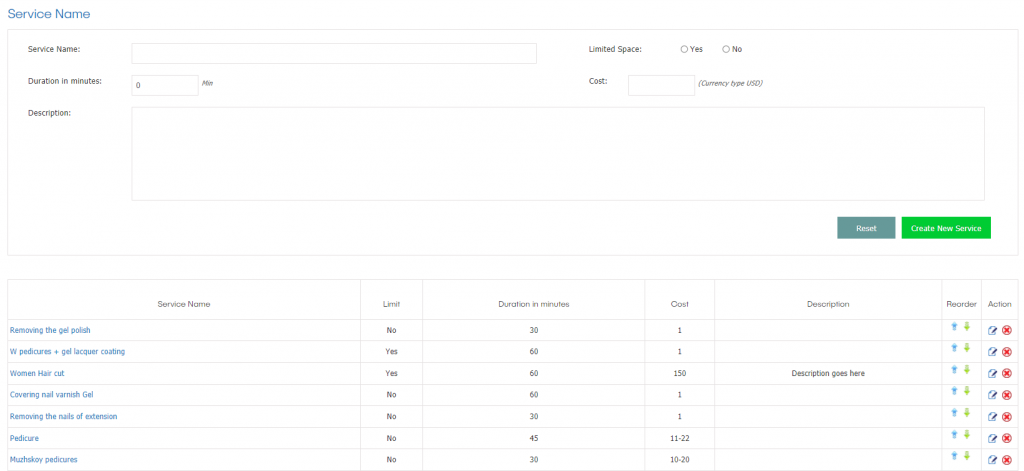Screen dimensions: 1024x471
Task: Open the Muzhskoy pedicures link
Action: click(x=44, y=460)
